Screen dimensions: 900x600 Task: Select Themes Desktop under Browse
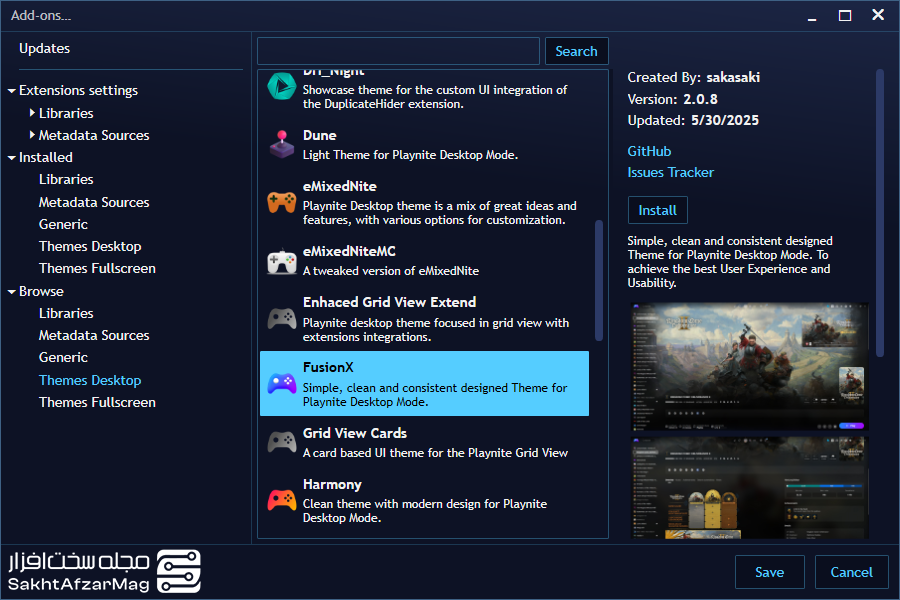click(90, 380)
